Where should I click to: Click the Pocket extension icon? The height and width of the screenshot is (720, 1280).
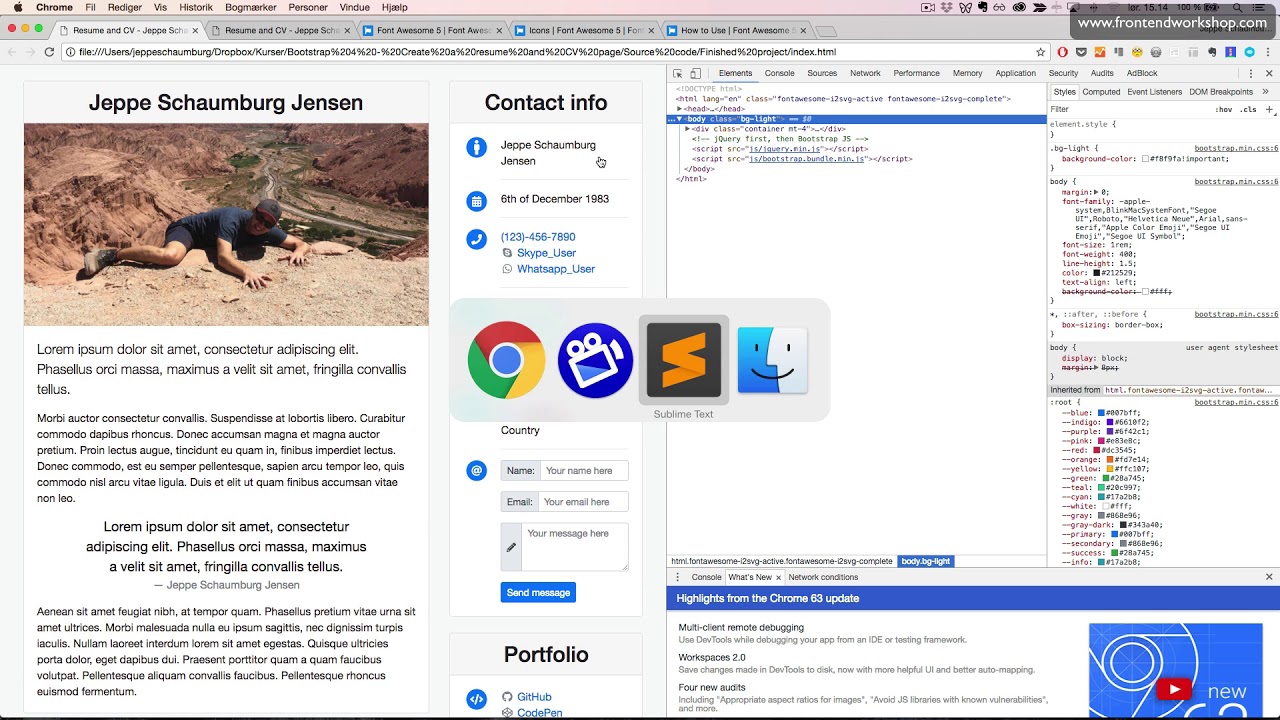pos(1081,52)
